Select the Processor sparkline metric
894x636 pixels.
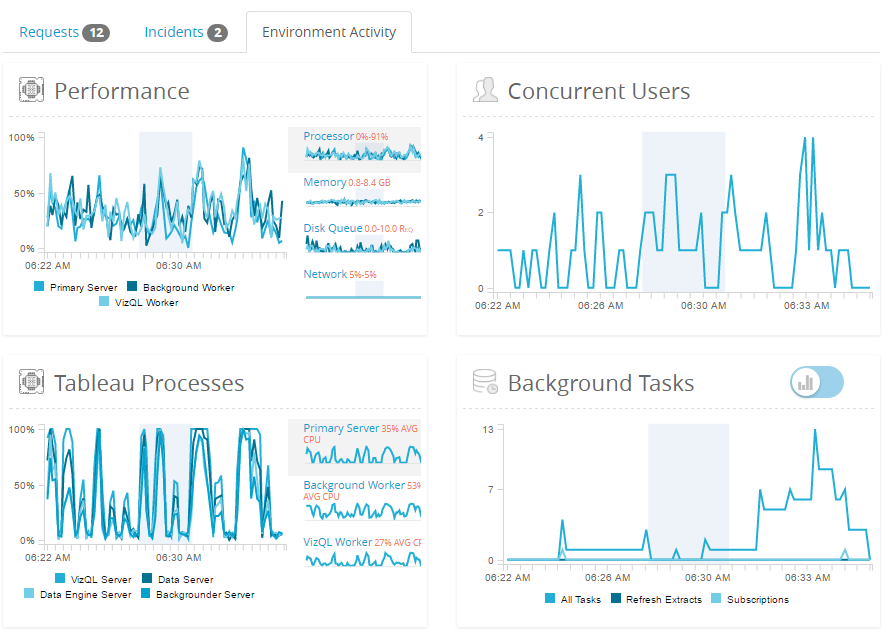pyautogui.click(x=354, y=149)
